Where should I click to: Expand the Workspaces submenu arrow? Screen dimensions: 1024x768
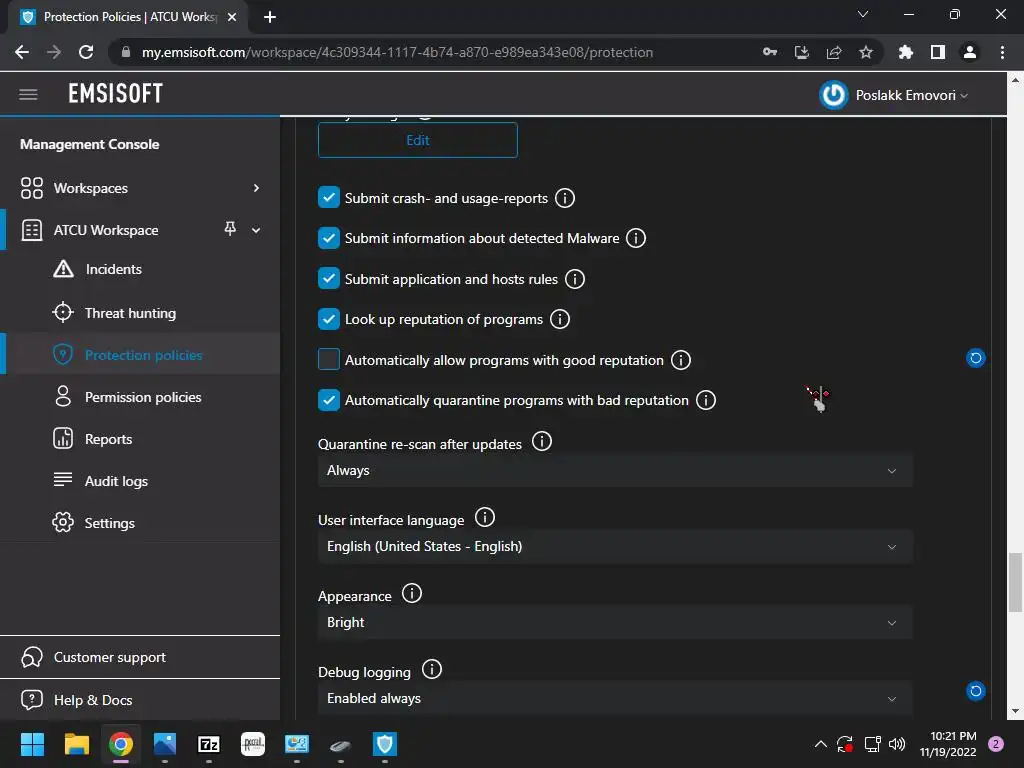[256, 188]
